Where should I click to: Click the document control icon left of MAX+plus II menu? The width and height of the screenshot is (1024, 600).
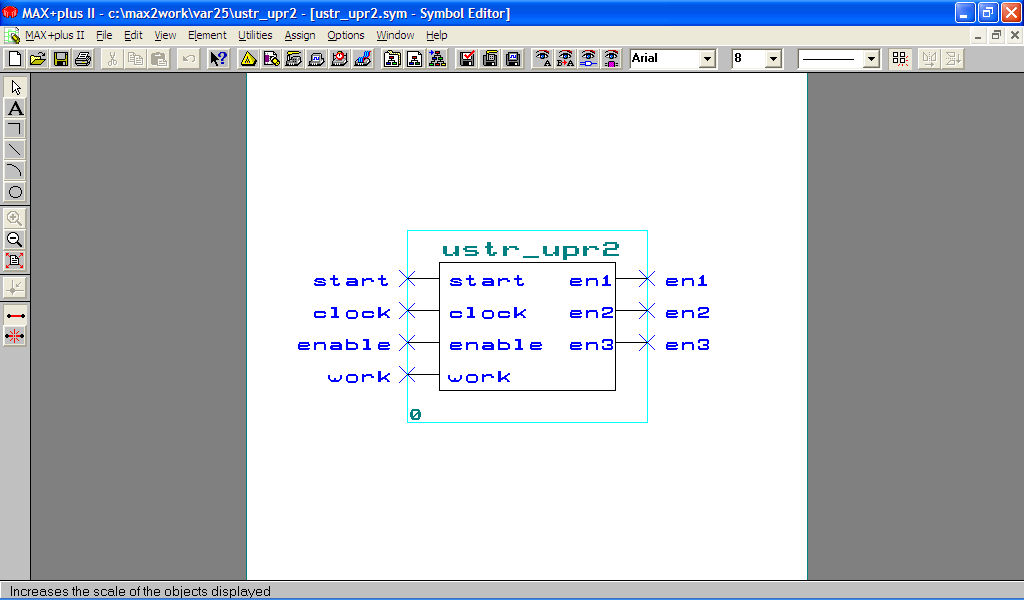point(12,35)
